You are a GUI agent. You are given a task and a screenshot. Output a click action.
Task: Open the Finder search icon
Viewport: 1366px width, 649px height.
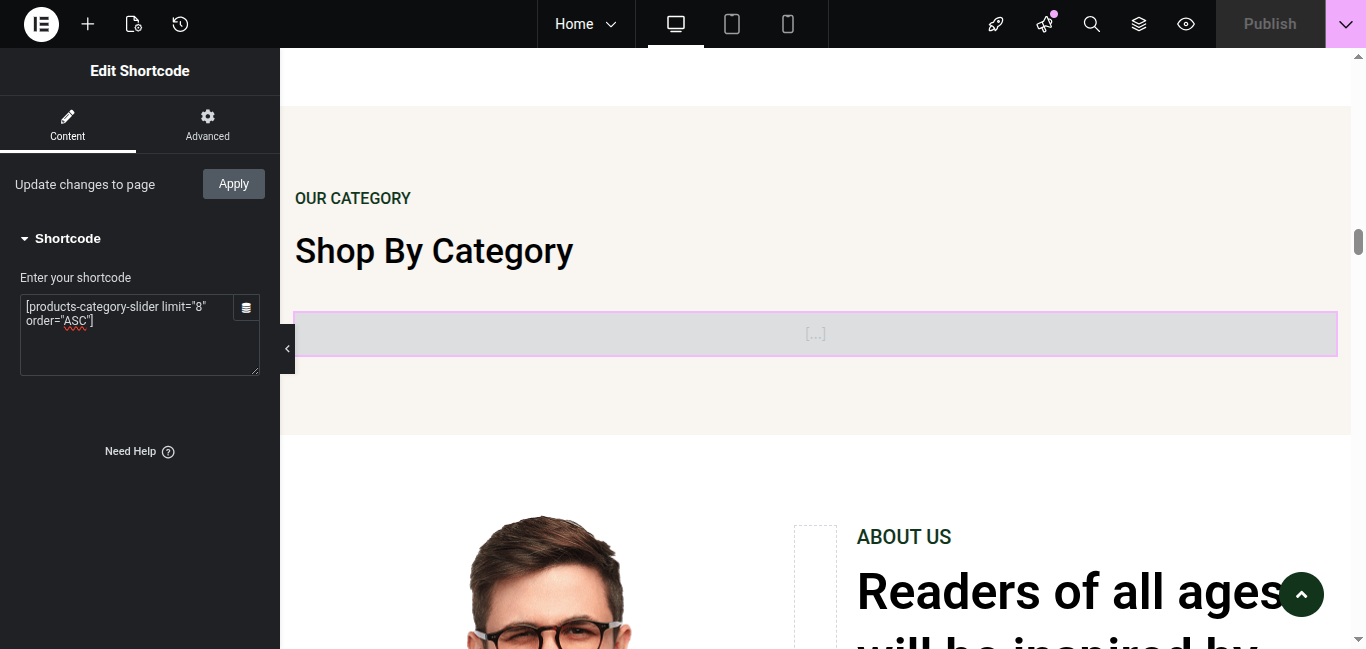[1092, 24]
